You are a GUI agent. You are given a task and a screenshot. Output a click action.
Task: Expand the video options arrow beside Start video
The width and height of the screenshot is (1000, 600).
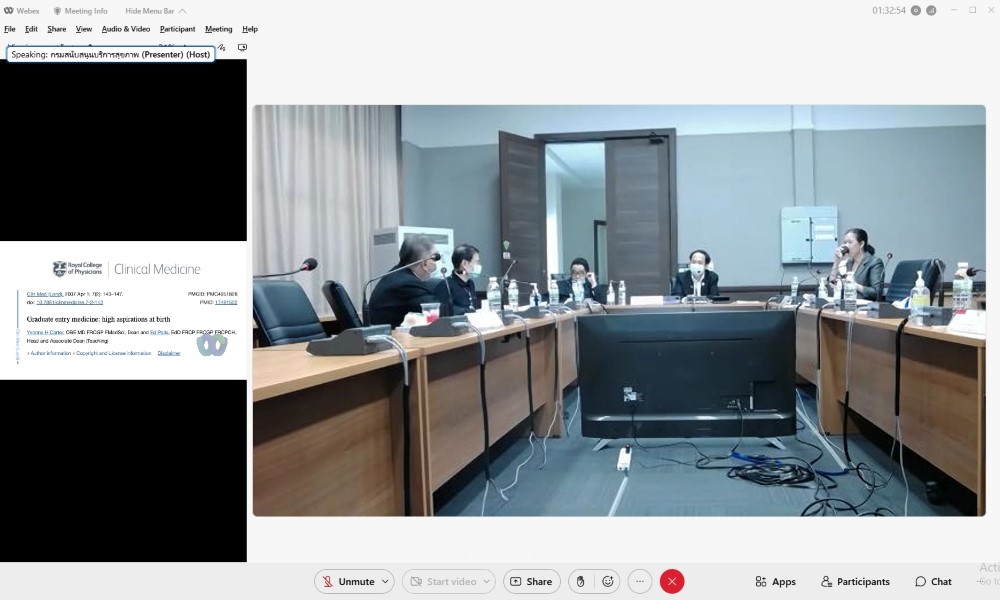[487, 581]
